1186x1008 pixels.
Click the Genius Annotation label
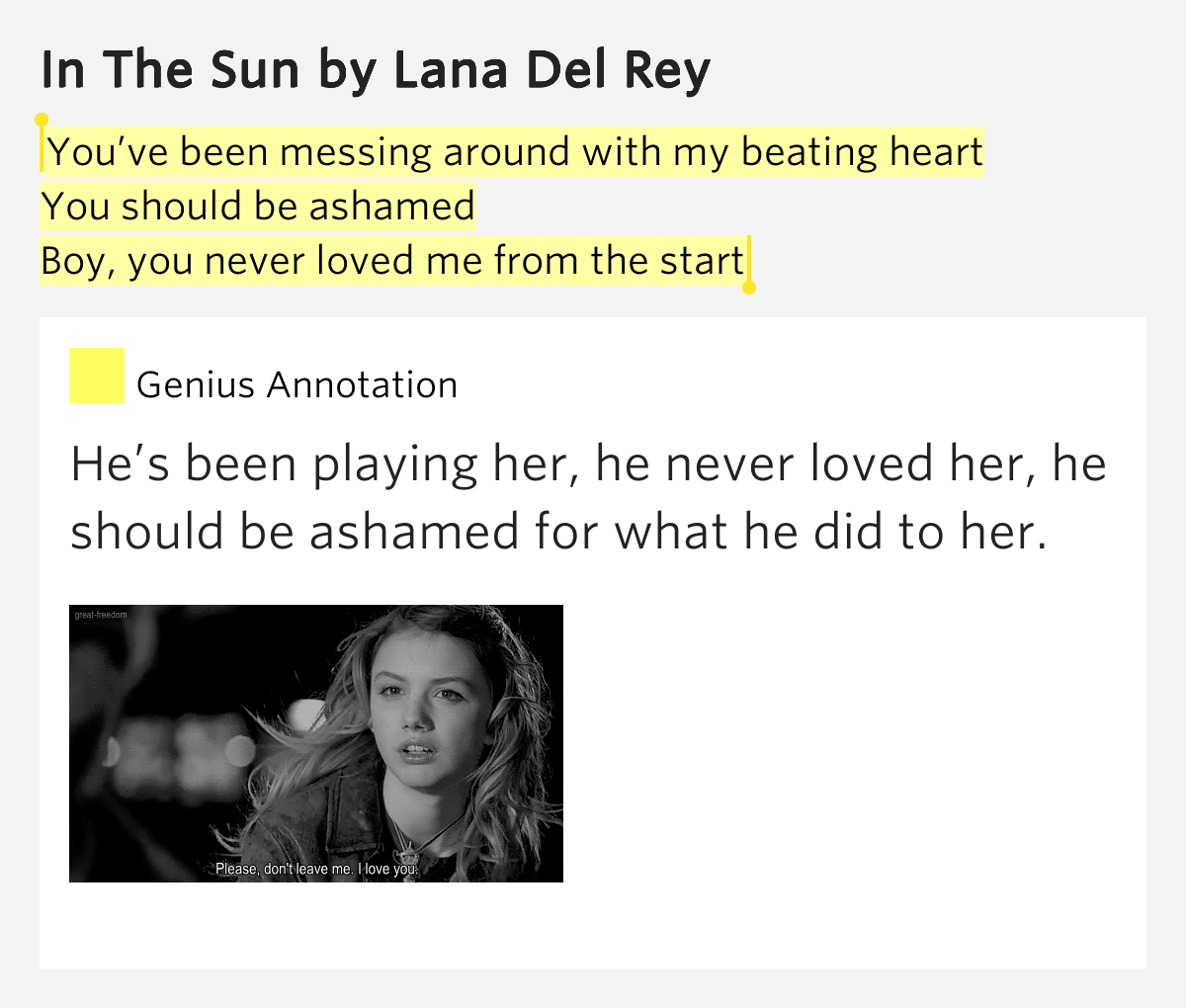(296, 384)
